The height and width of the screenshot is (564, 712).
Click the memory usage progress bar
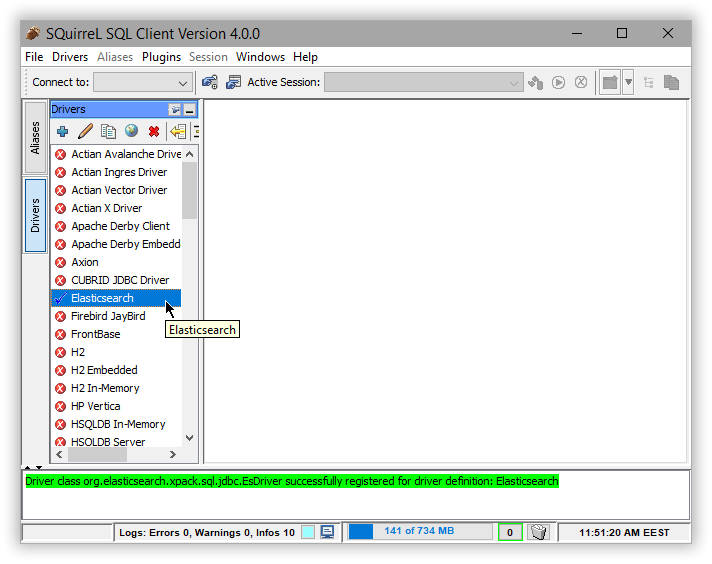(418, 532)
